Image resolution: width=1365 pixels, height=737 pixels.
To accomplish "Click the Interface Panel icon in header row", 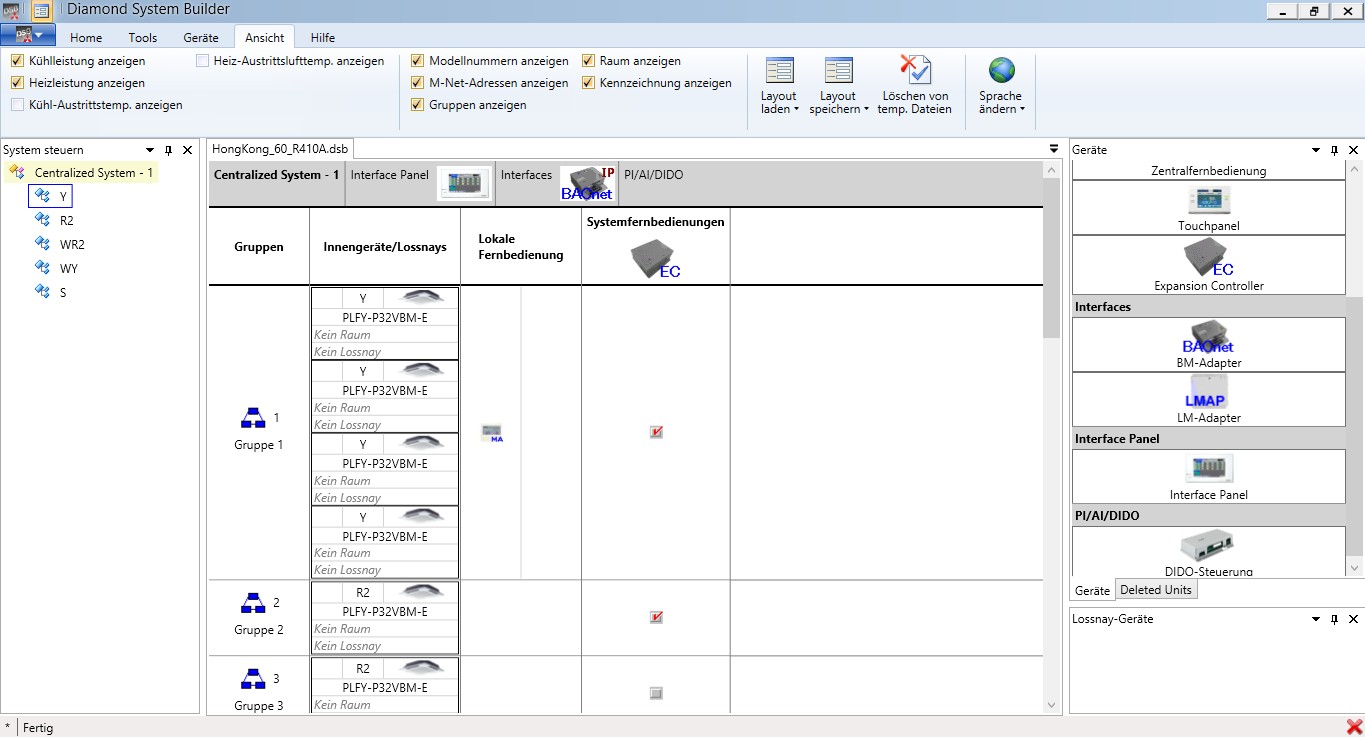I will click(x=465, y=183).
